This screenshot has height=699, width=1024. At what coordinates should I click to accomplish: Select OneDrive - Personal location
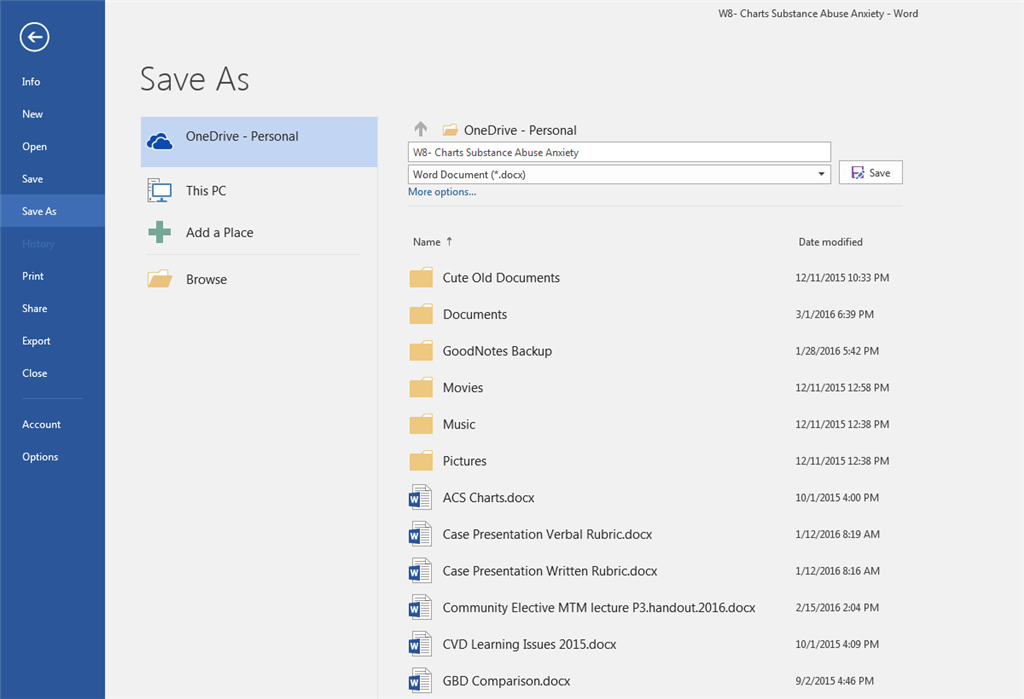point(259,142)
